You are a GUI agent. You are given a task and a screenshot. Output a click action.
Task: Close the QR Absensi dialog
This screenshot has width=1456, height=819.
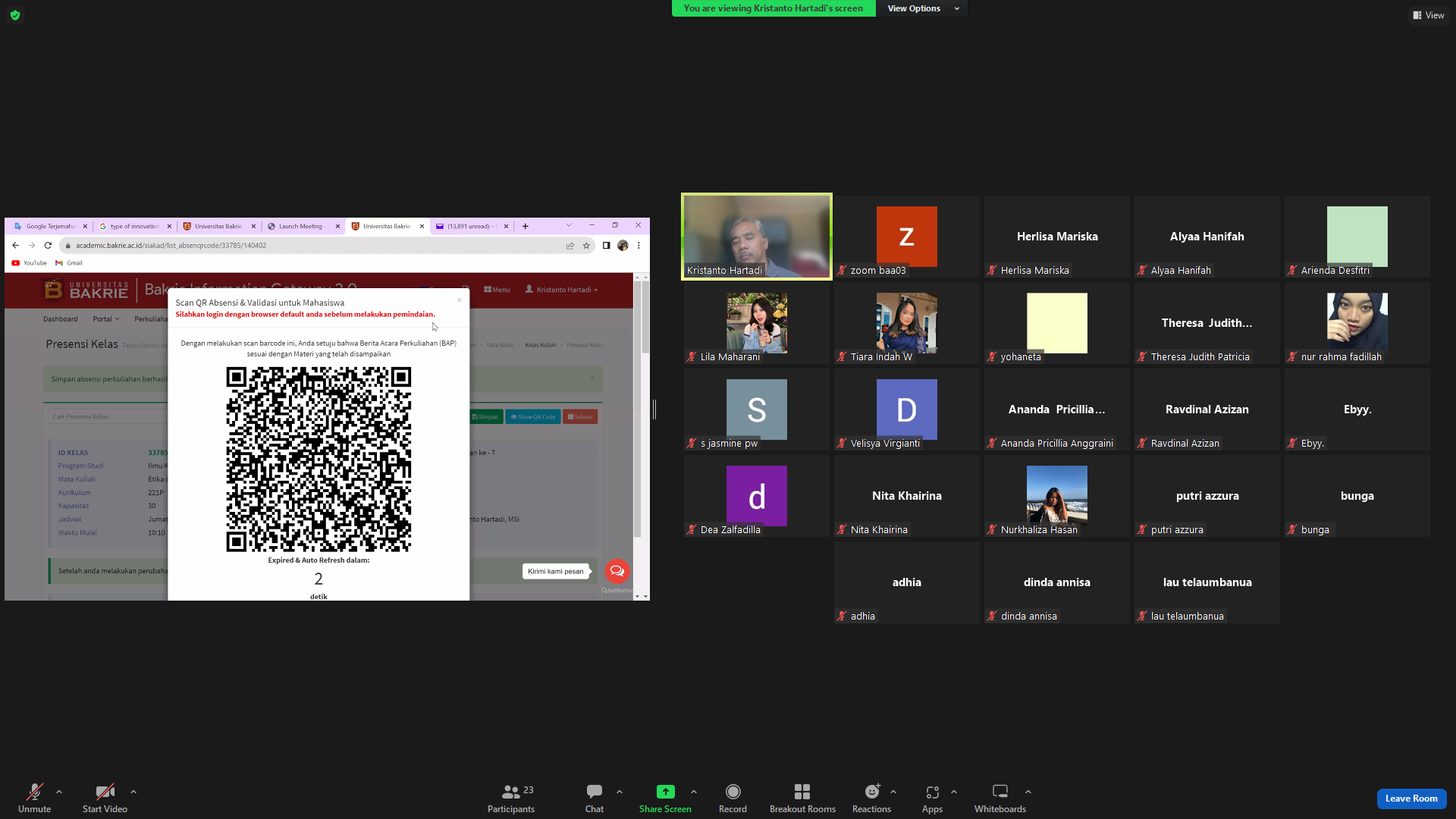459,300
